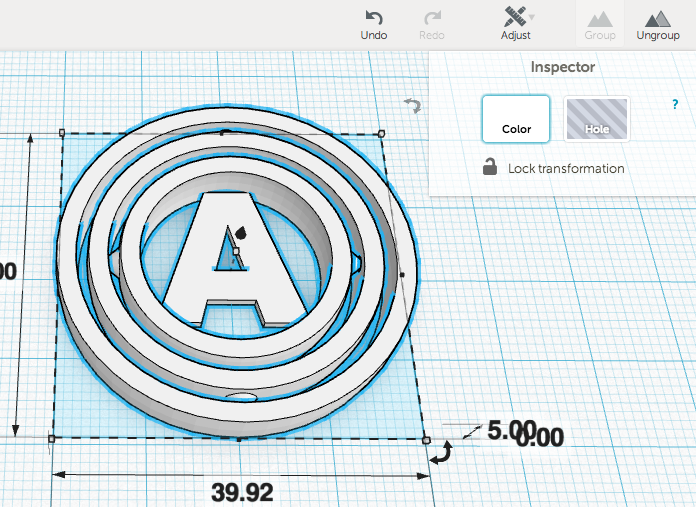Select the black cone height handle
Viewport: 696px width, 507px height.
point(240,229)
